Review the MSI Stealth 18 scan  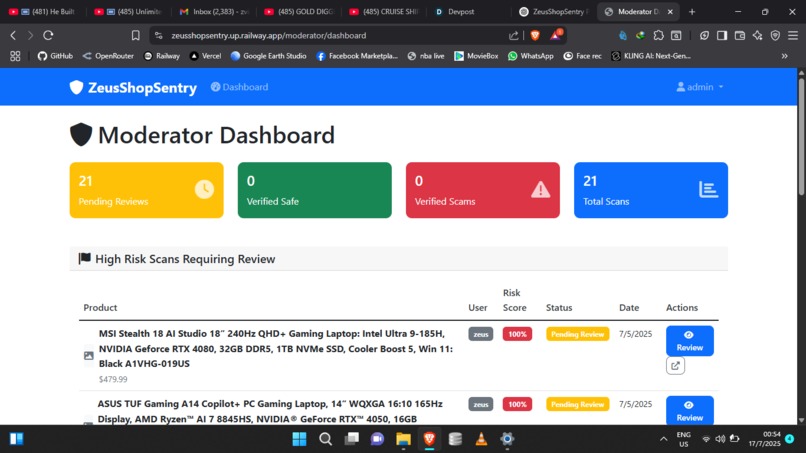[690, 340]
